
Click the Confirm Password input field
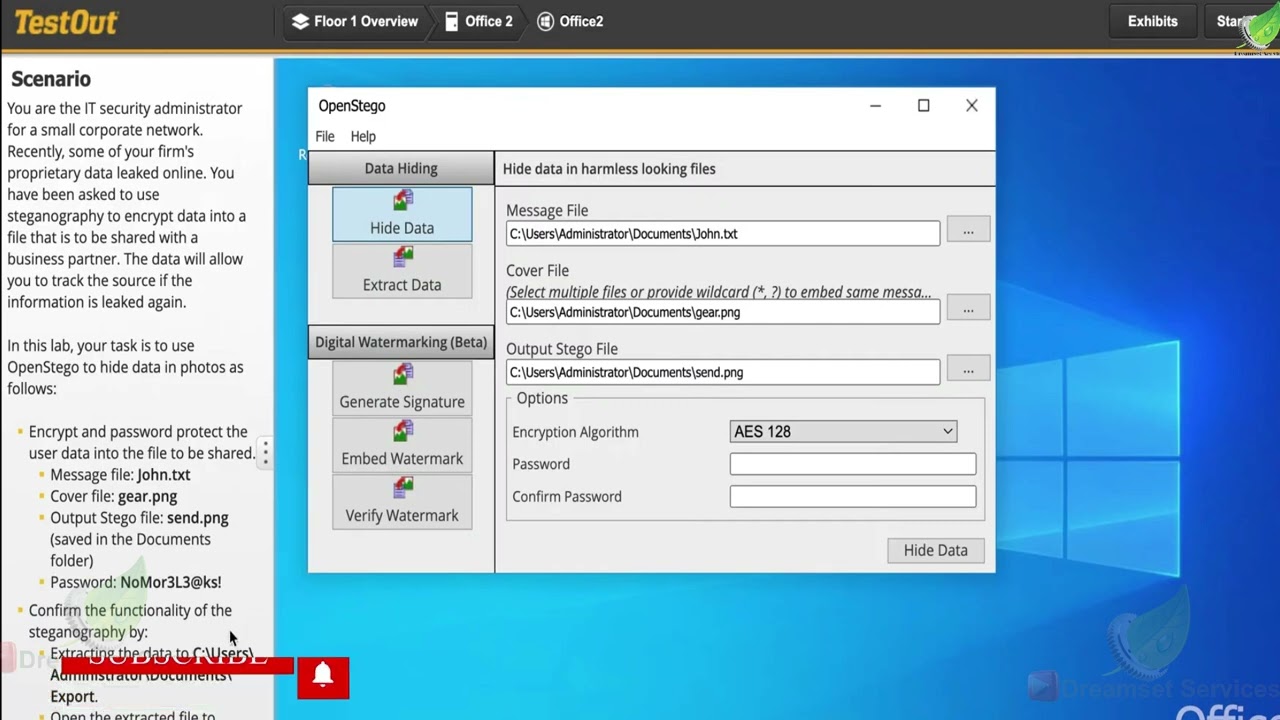(x=853, y=497)
